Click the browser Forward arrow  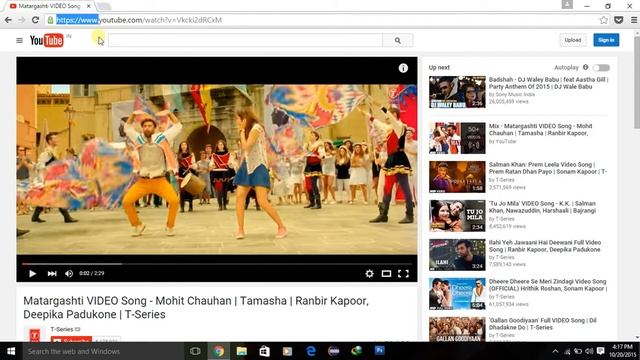click(x=22, y=20)
